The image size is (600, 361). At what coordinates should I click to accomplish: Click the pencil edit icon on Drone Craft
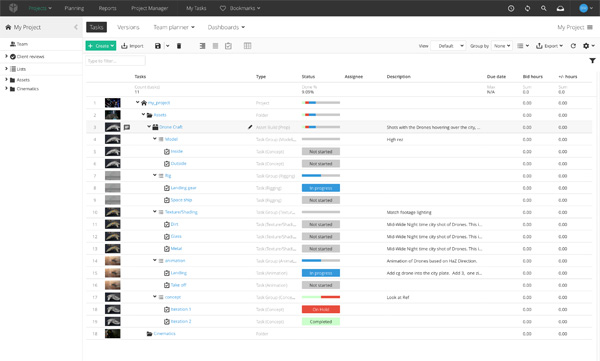[x=250, y=127]
